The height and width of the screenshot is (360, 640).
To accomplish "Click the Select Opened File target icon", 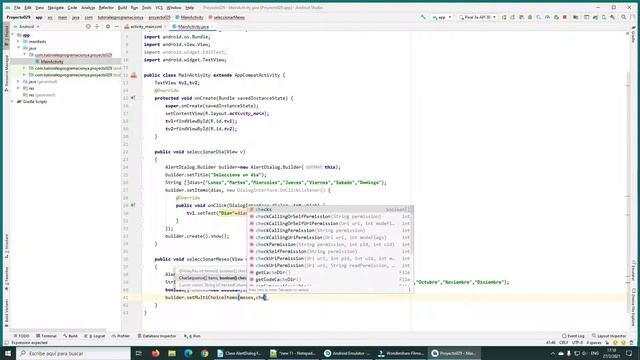I will tap(88, 27).
